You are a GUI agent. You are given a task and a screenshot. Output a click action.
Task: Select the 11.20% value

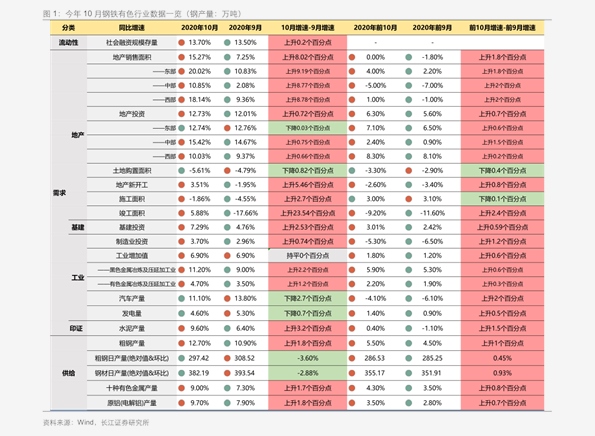click(x=200, y=270)
